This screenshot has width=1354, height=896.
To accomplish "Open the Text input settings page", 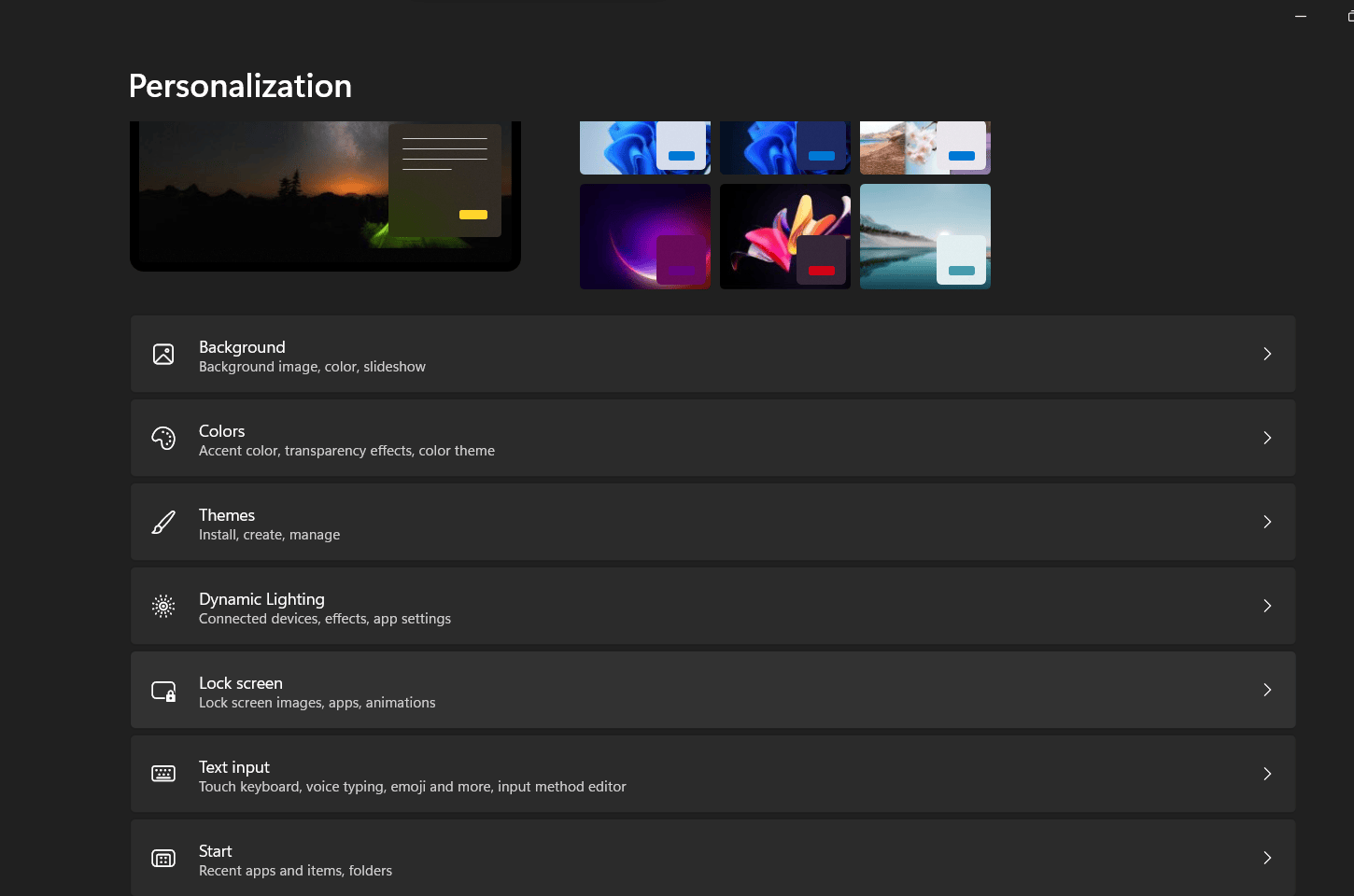I will pos(654,774).
